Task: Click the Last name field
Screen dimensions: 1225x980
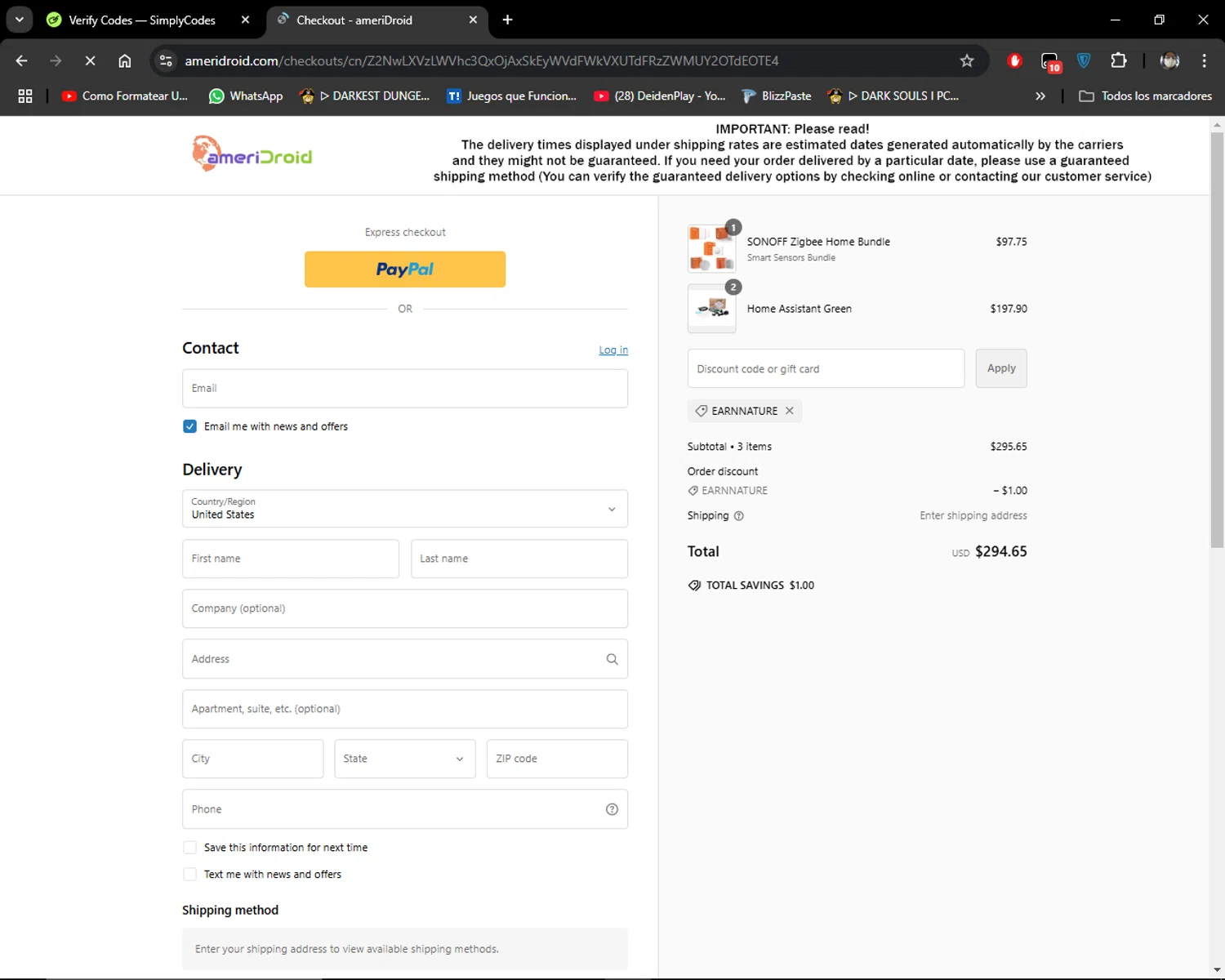Action: pyautogui.click(x=519, y=559)
